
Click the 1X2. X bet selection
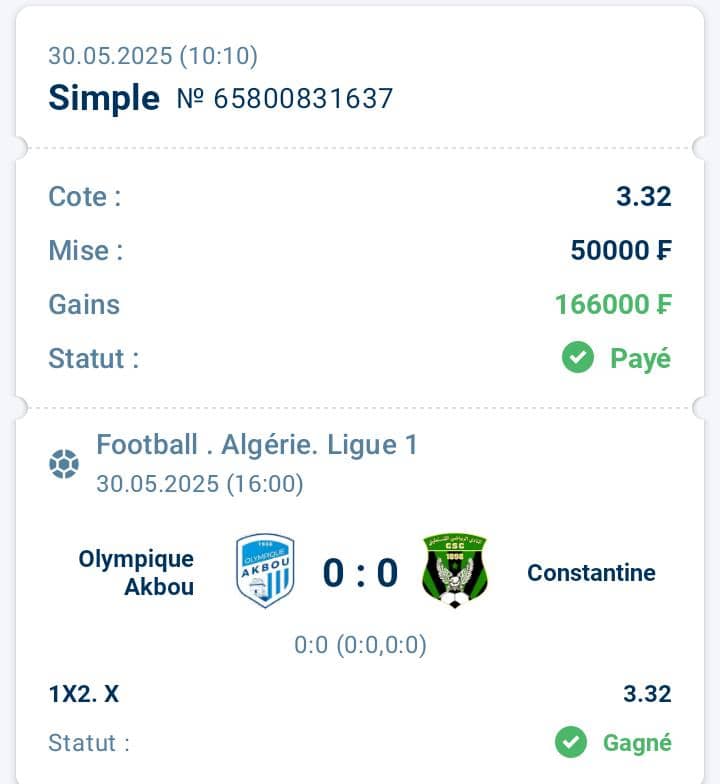point(84,694)
